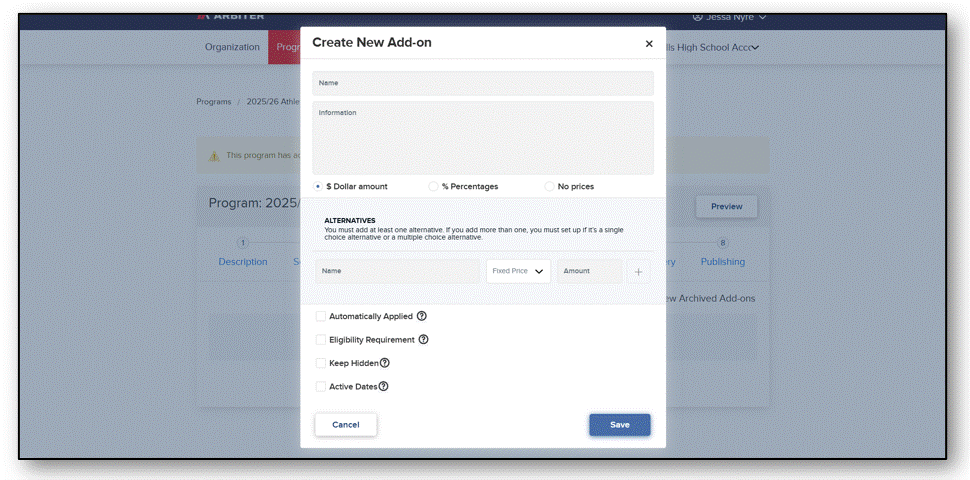
Task: Tick the Active Dates checkbox
Action: tap(320, 387)
